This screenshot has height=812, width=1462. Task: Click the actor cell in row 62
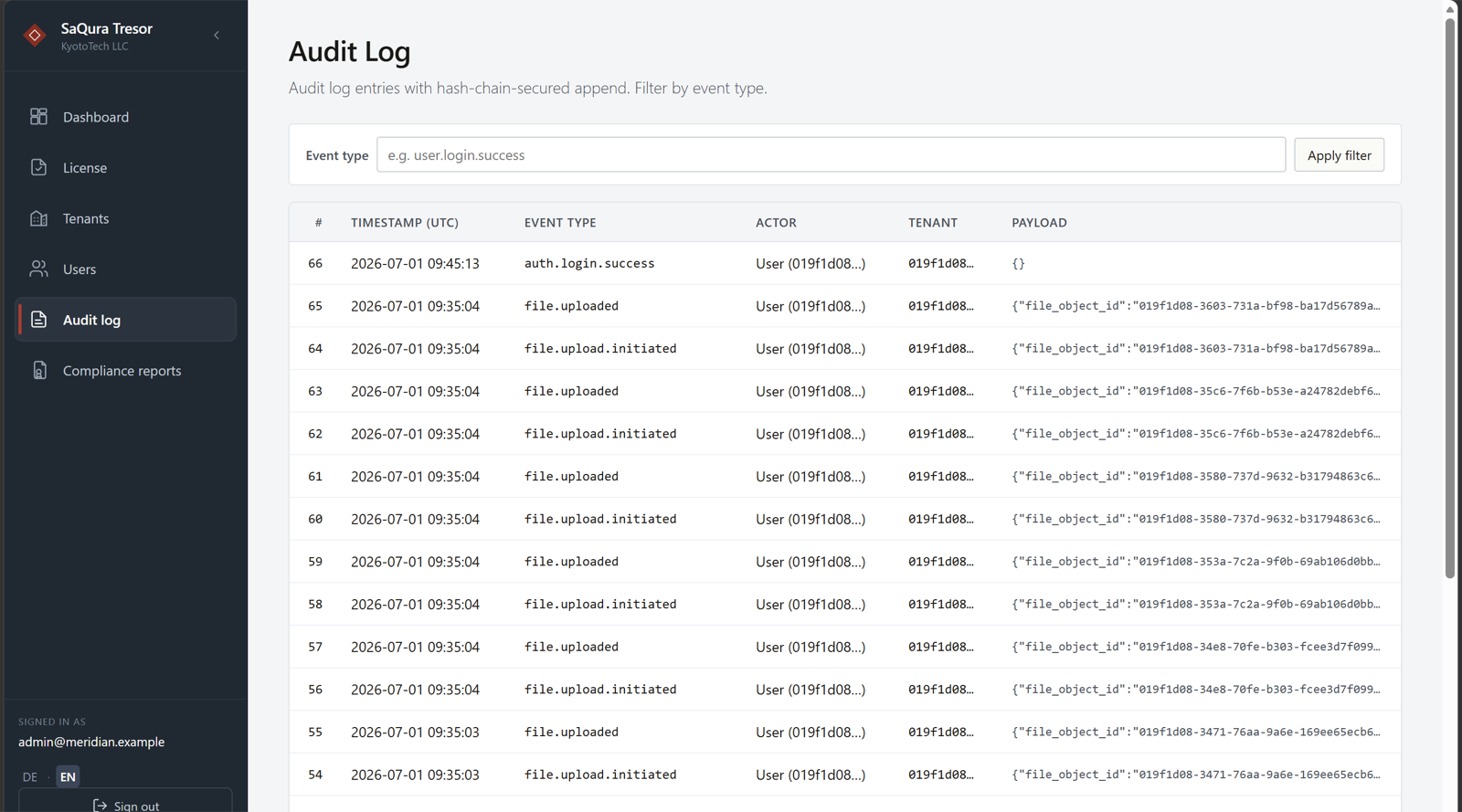[x=810, y=434]
